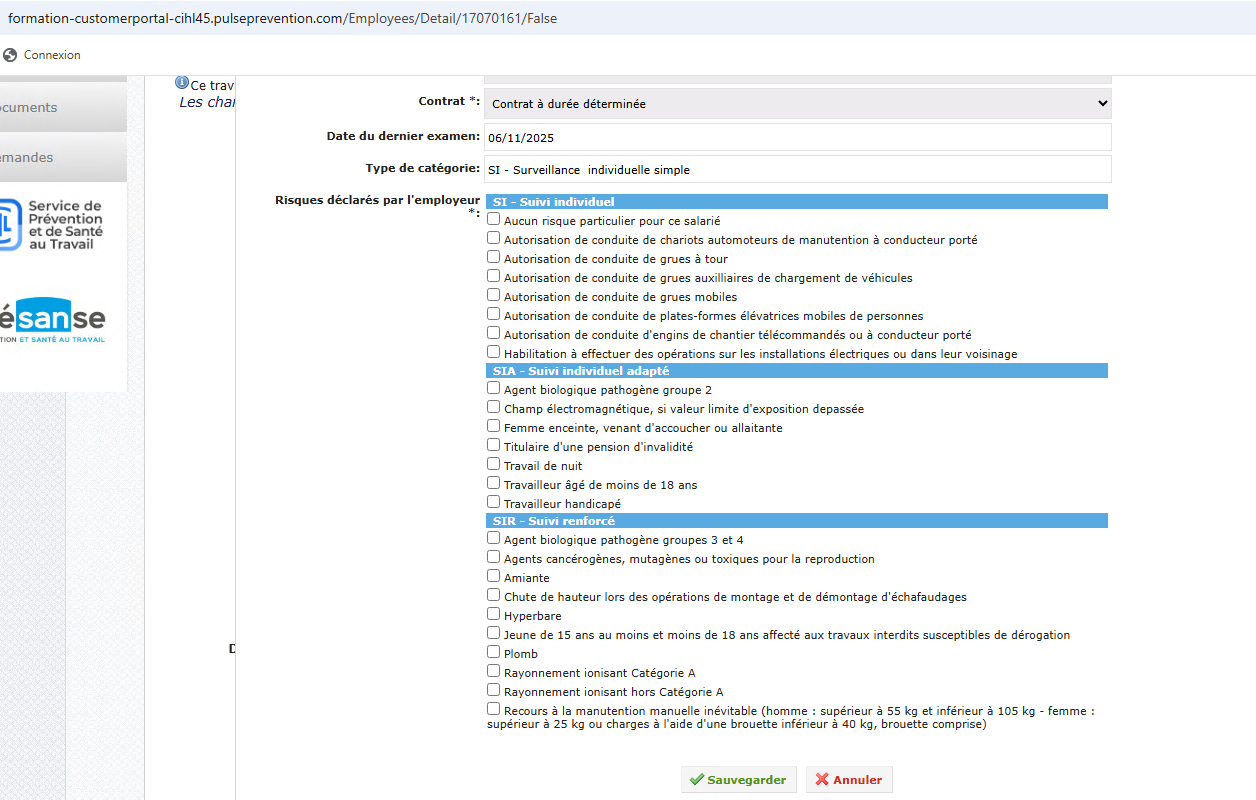This screenshot has width=1256, height=800.
Task: Click the Service de Prévention et de Santé logo
Action: [x=52, y=225]
